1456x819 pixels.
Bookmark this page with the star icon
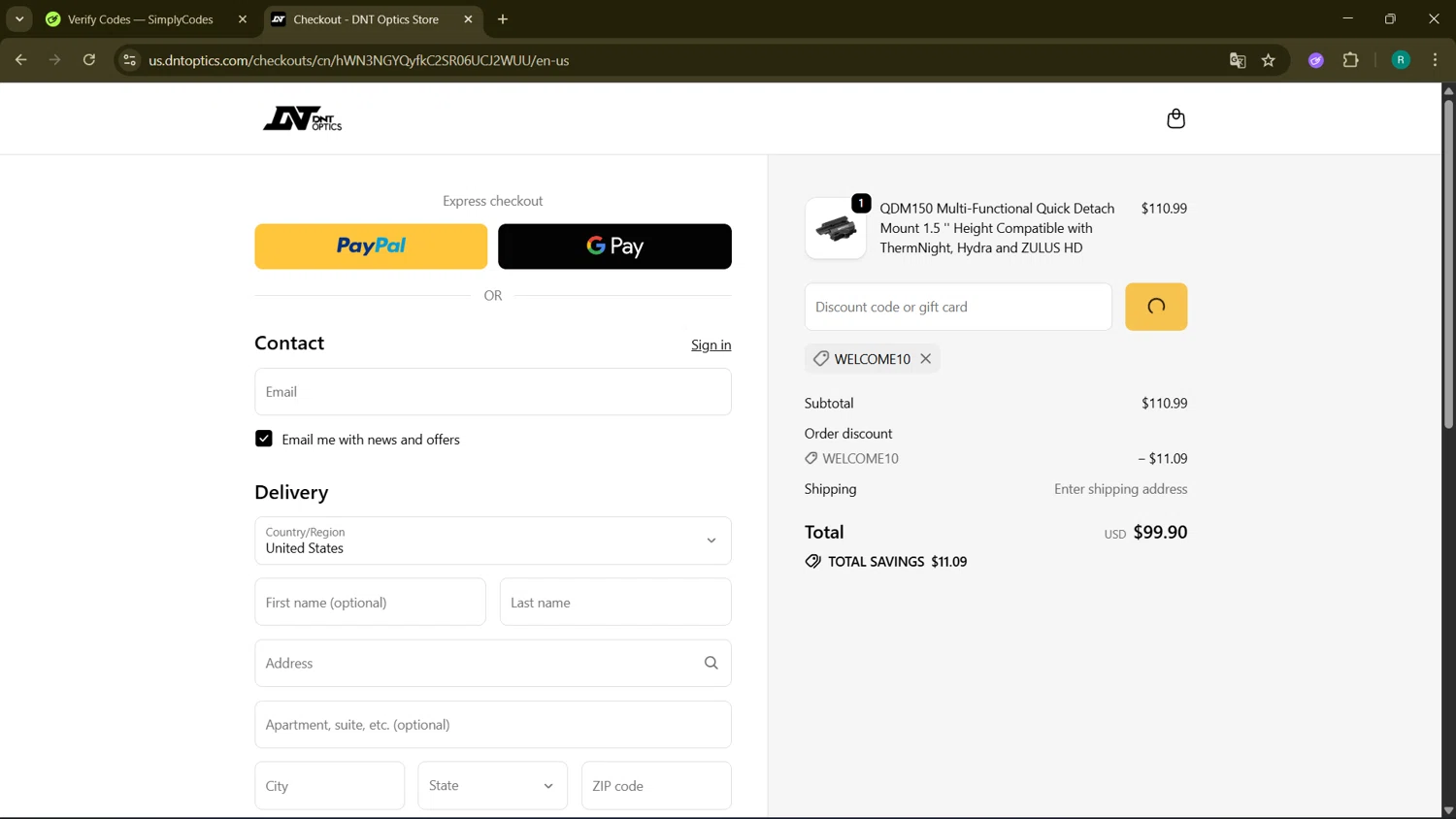pyautogui.click(x=1269, y=60)
